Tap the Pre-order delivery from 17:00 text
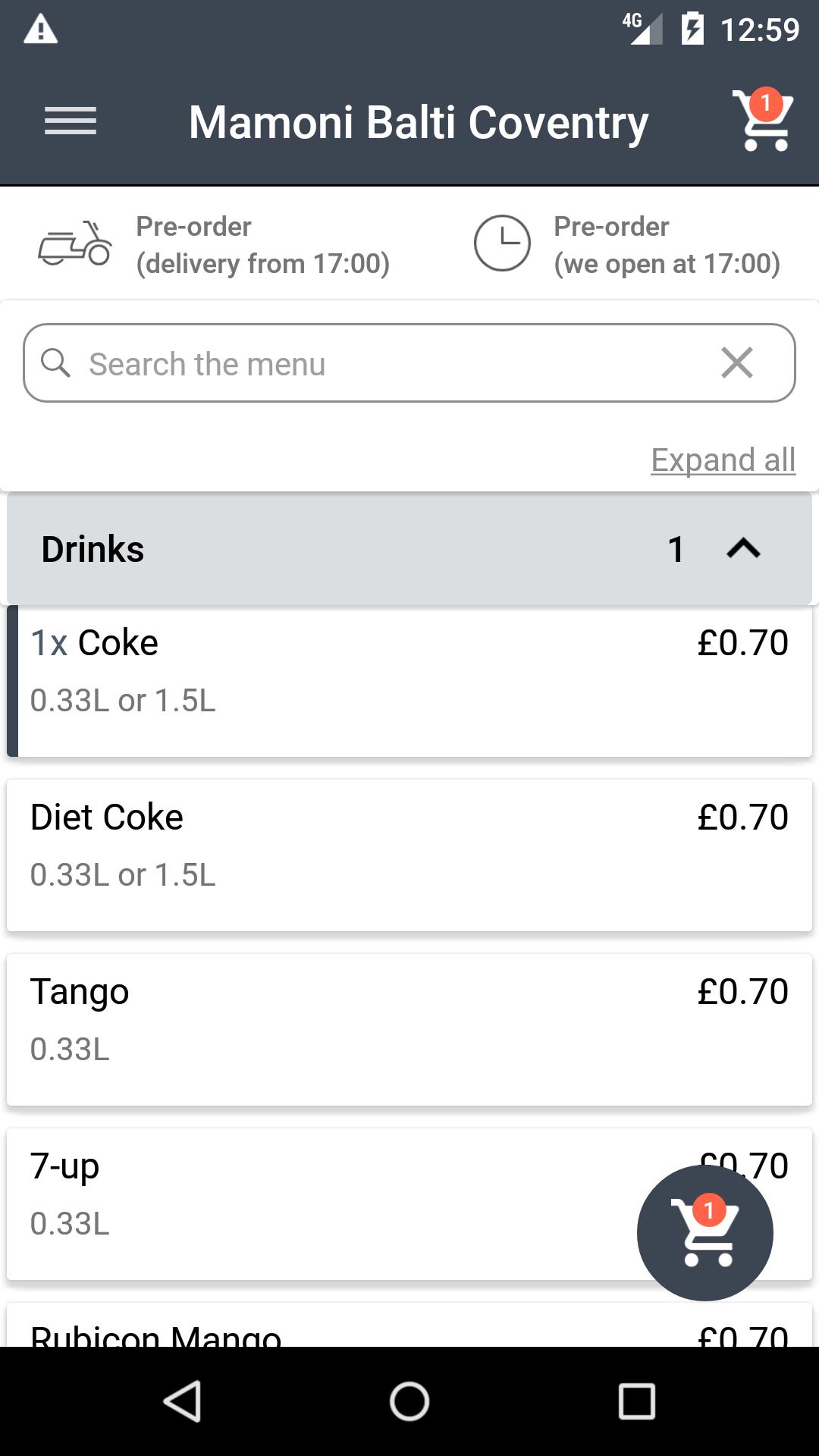This screenshot has width=819, height=1456. [x=262, y=244]
